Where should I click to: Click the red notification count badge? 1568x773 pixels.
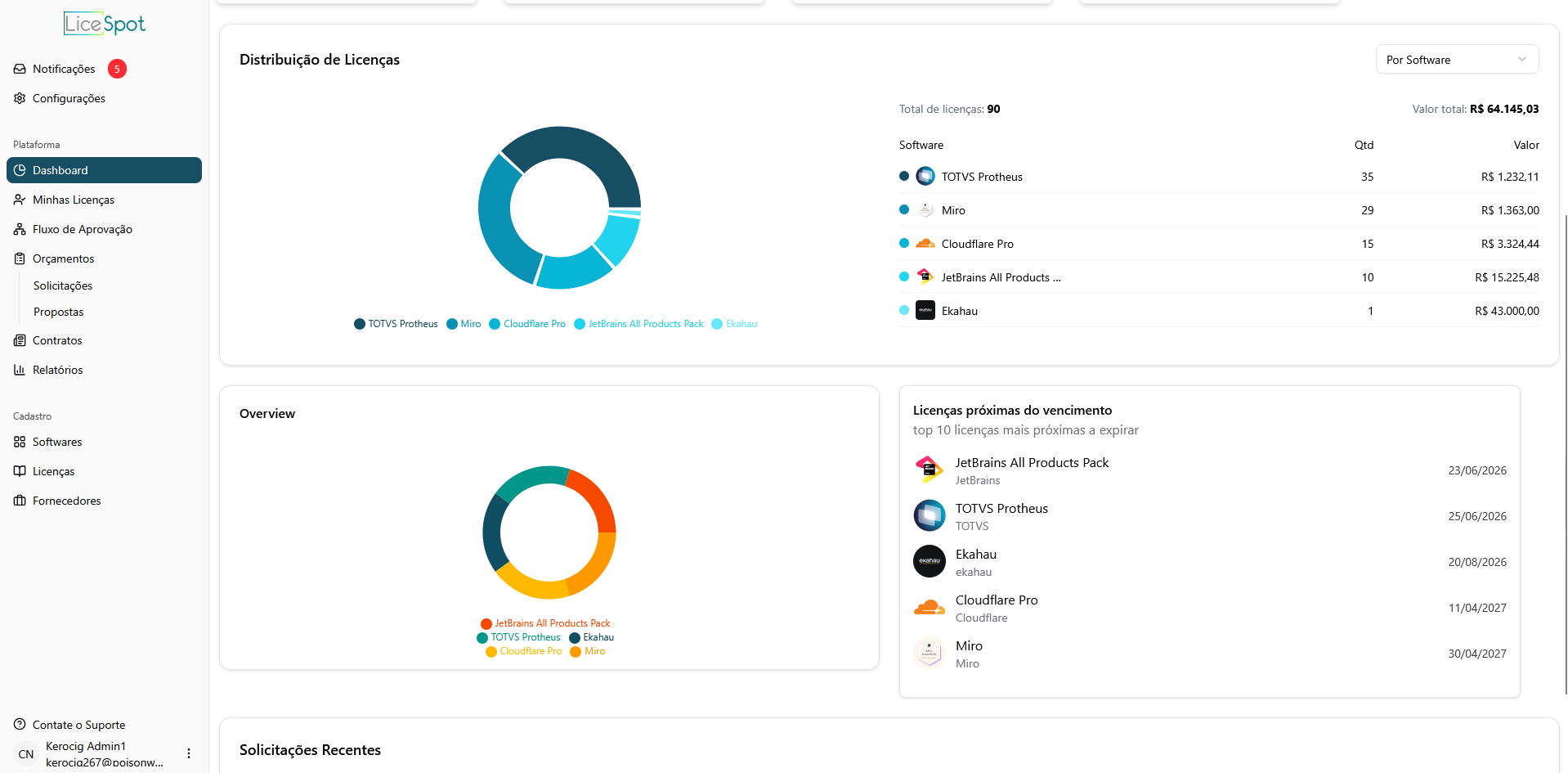pyautogui.click(x=117, y=69)
